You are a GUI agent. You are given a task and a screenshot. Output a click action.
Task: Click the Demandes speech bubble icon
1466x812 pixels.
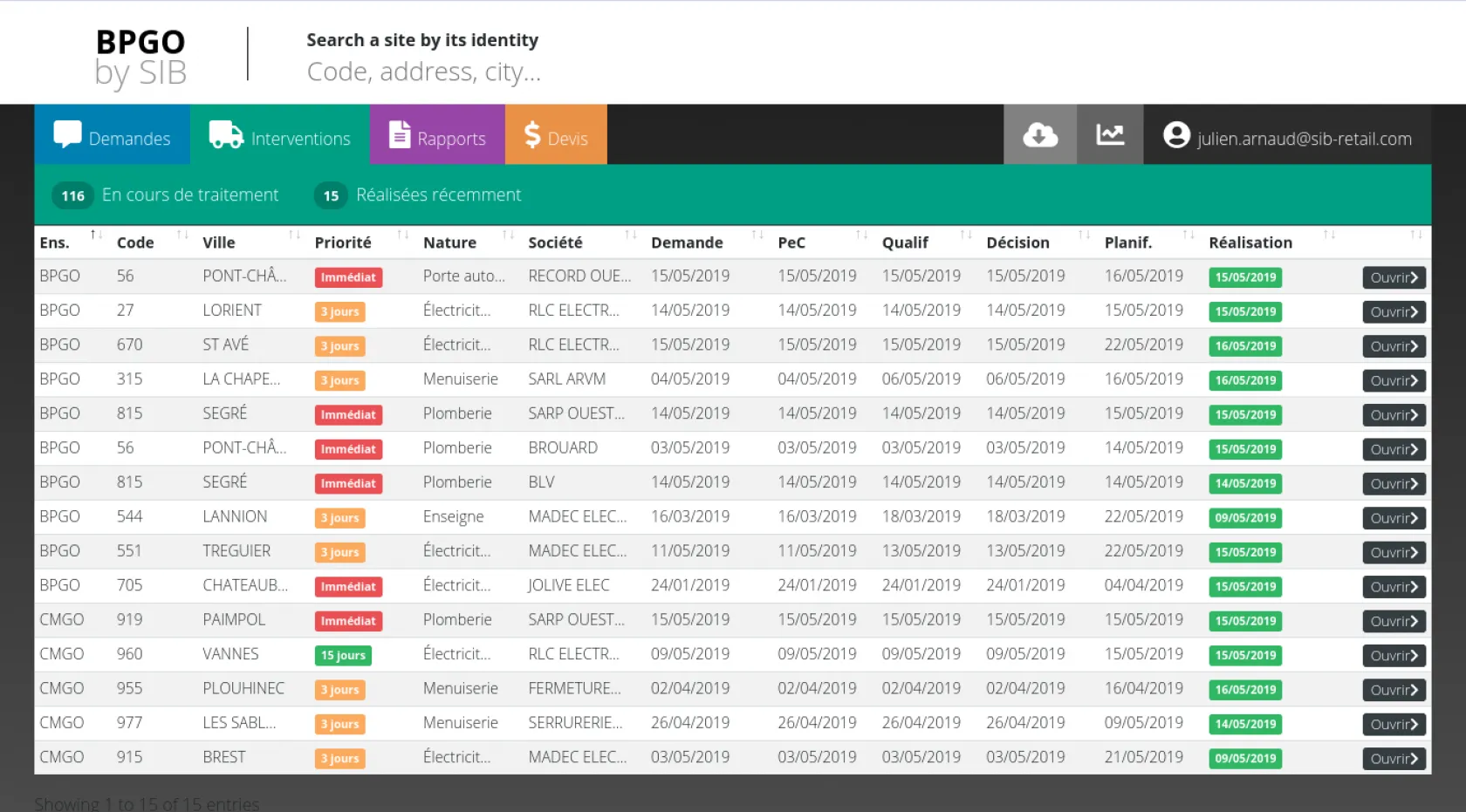[x=67, y=135]
